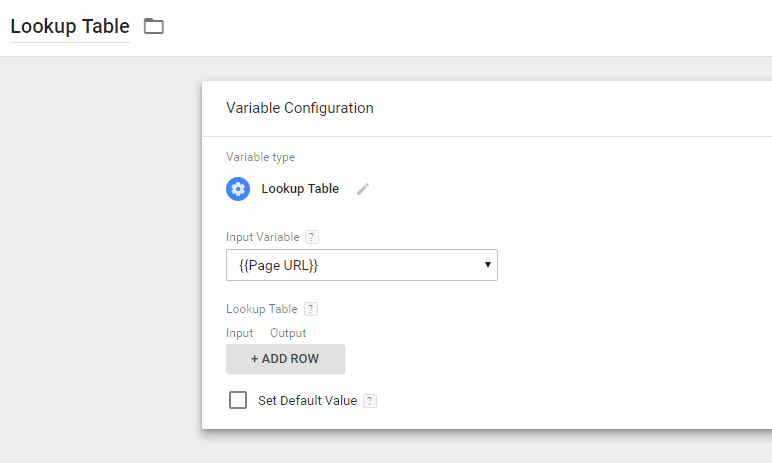Open the {{Page URL}} input variable dropdown
This screenshot has width=772, height=463.
(x=362, y=265)
